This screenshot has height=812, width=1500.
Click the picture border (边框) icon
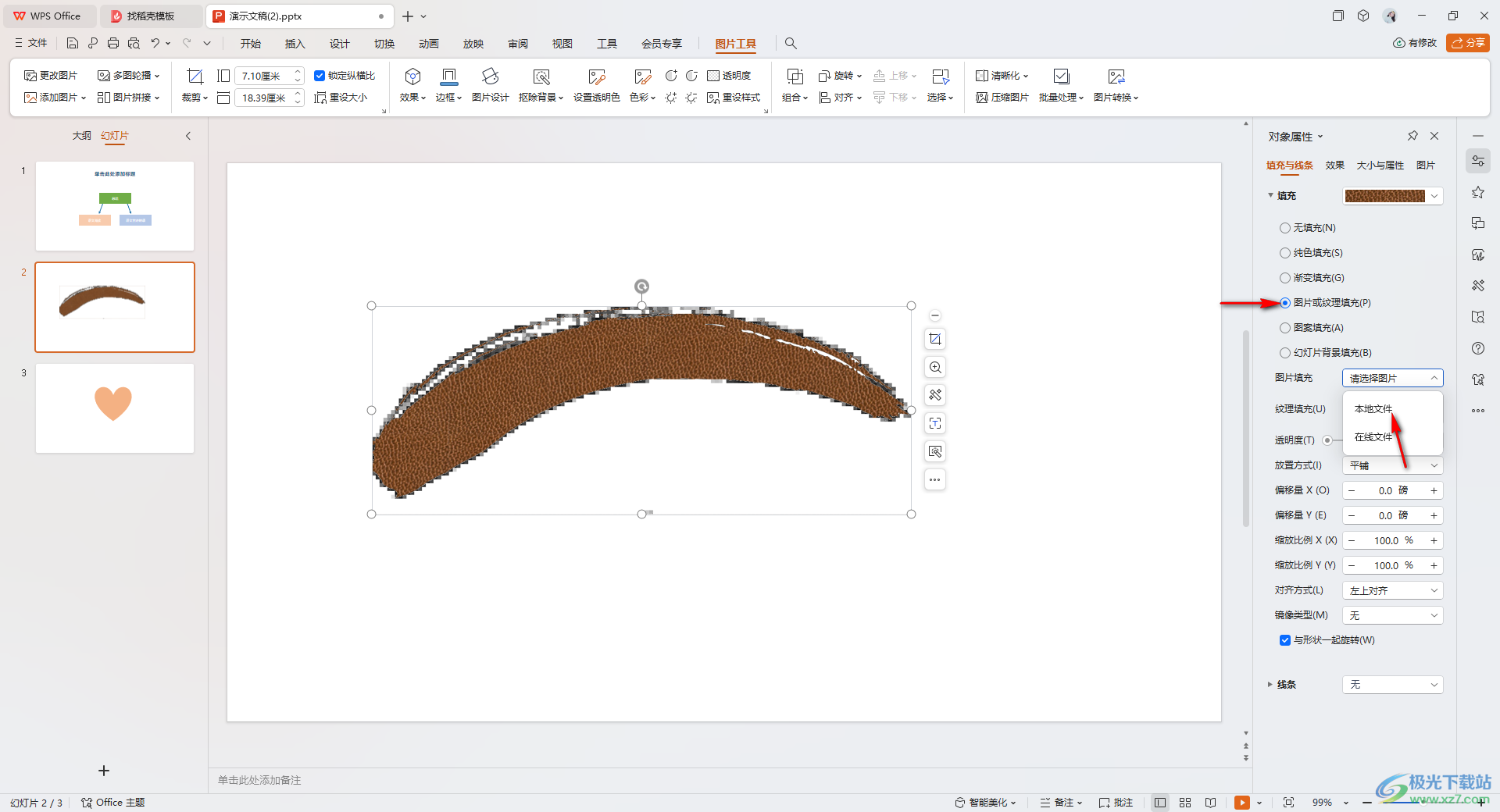(x=449, y=76)
